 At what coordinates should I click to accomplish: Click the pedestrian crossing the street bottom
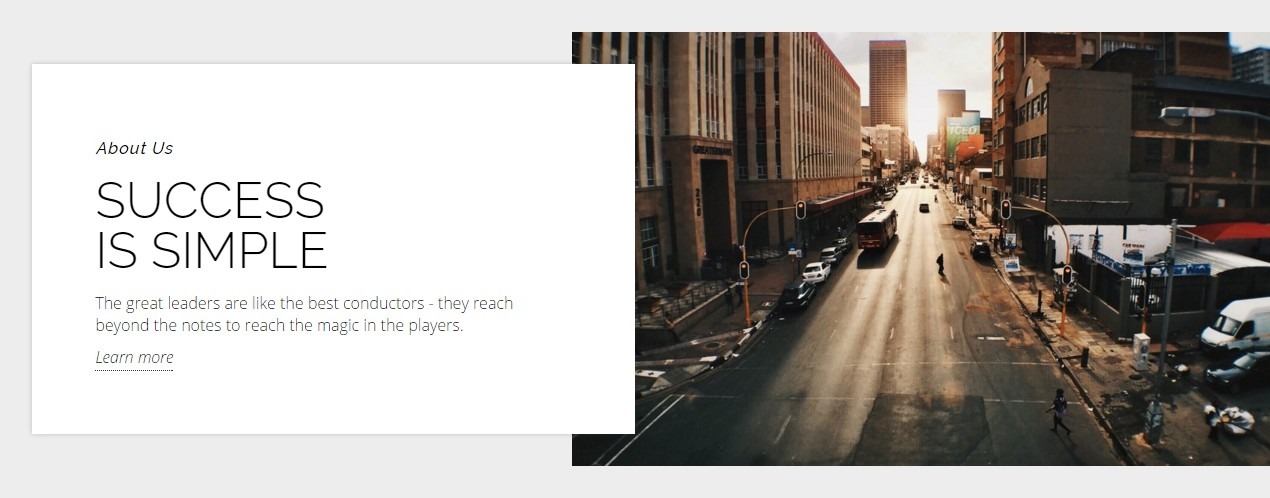point(1059,411)
